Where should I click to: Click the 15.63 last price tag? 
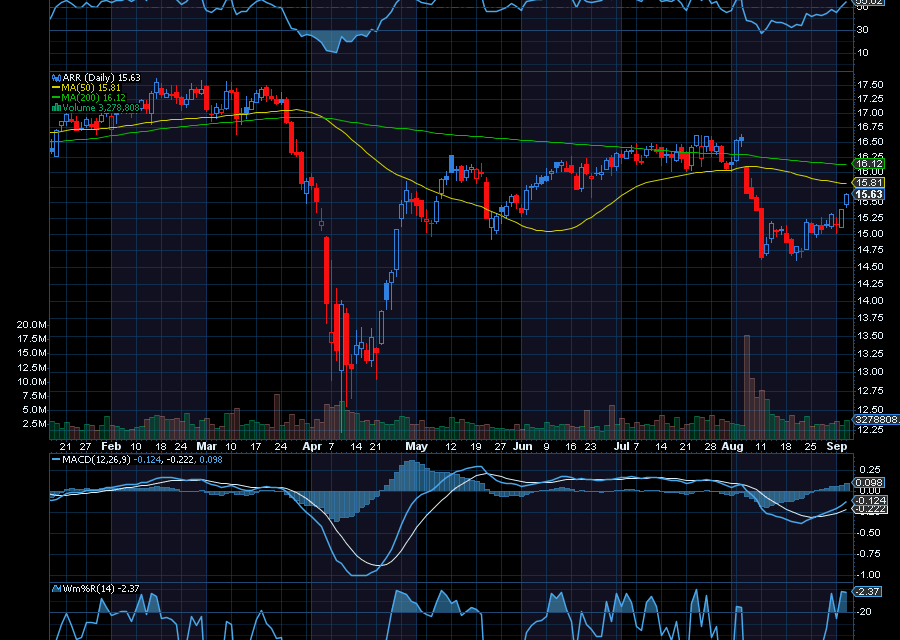point(869,195)
